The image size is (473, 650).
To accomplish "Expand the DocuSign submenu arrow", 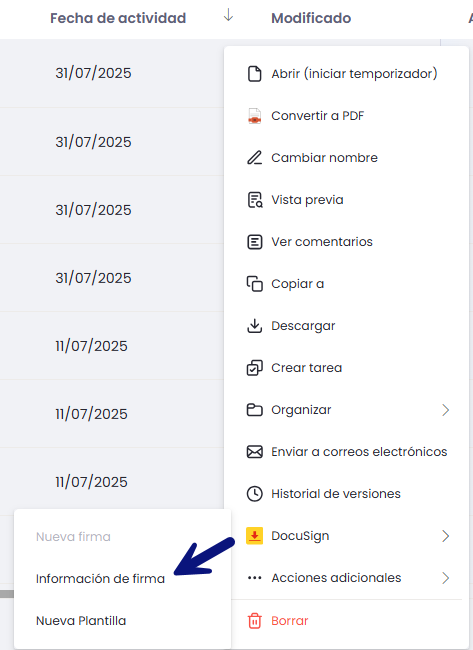I will (x=446, y=536).
